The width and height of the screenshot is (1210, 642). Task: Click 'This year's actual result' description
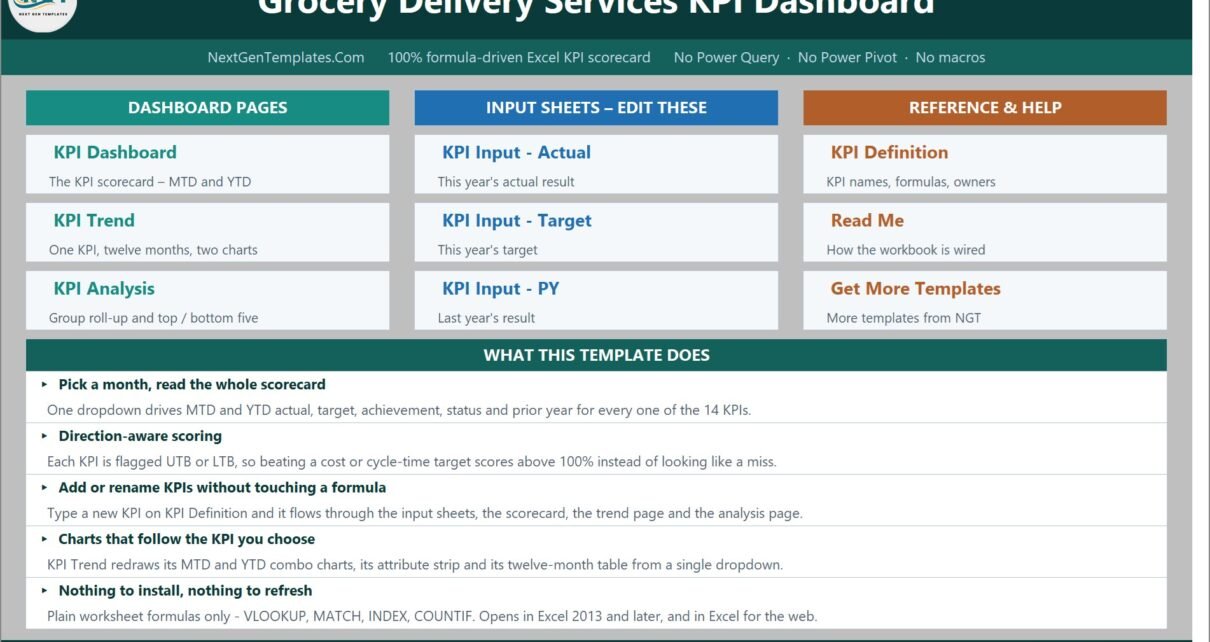click(x=506, y=182)
